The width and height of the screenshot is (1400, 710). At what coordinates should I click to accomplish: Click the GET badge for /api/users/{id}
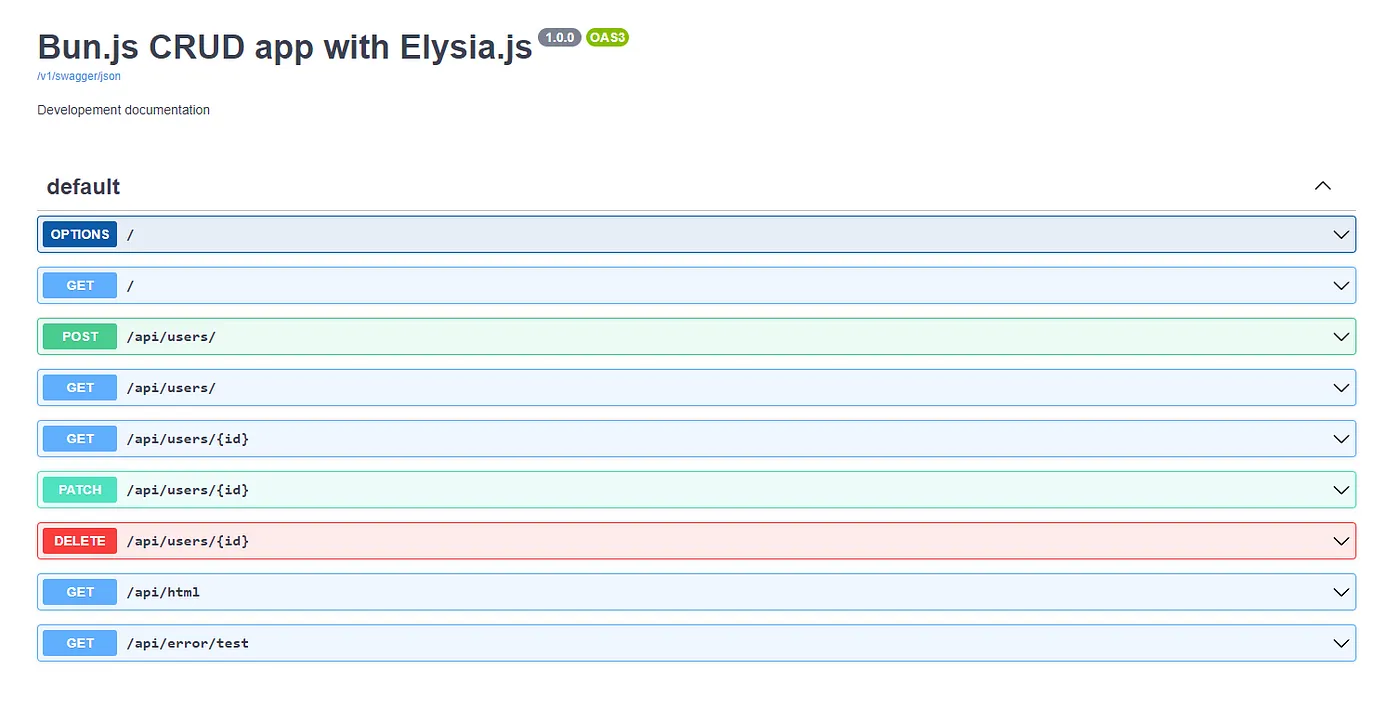(x=80, y=439)
